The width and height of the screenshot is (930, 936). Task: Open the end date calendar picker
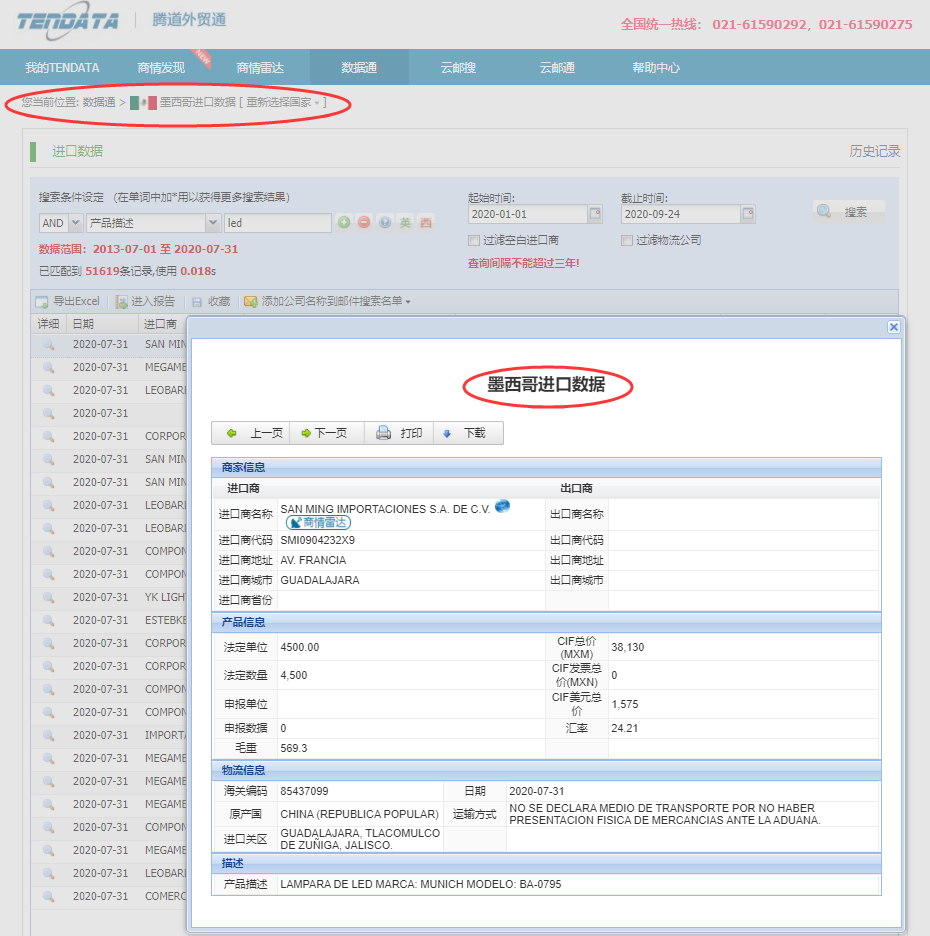[x=747, y=214]
